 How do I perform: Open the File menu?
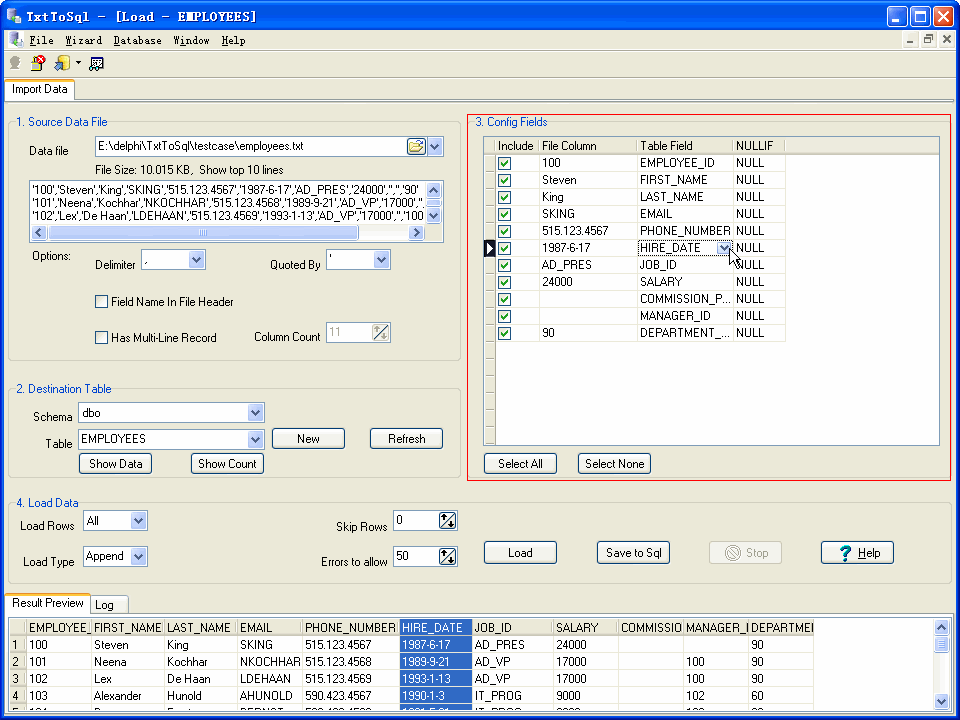click(41, 40)
